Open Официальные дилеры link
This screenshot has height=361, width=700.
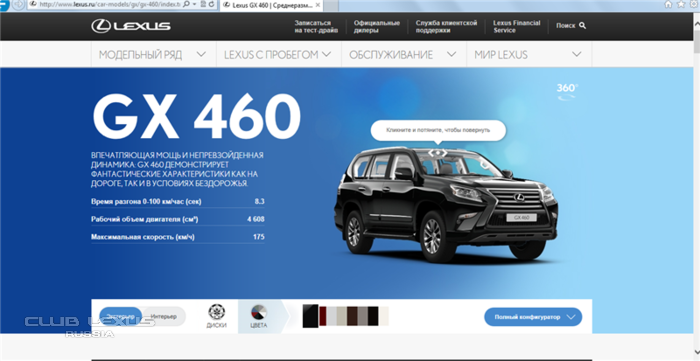[x=377, y=26]
